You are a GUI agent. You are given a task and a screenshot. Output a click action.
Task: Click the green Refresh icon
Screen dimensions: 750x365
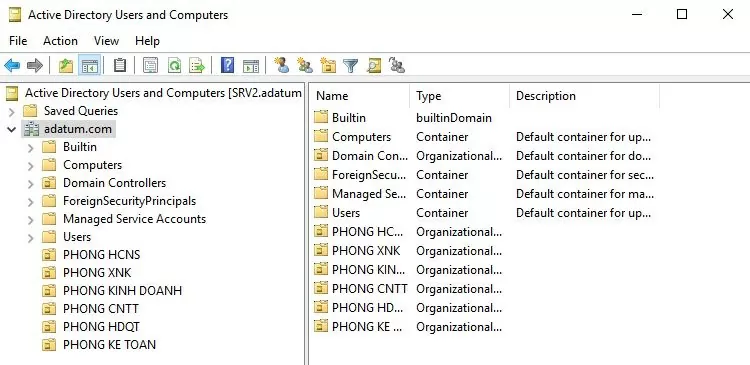point(175,65)
